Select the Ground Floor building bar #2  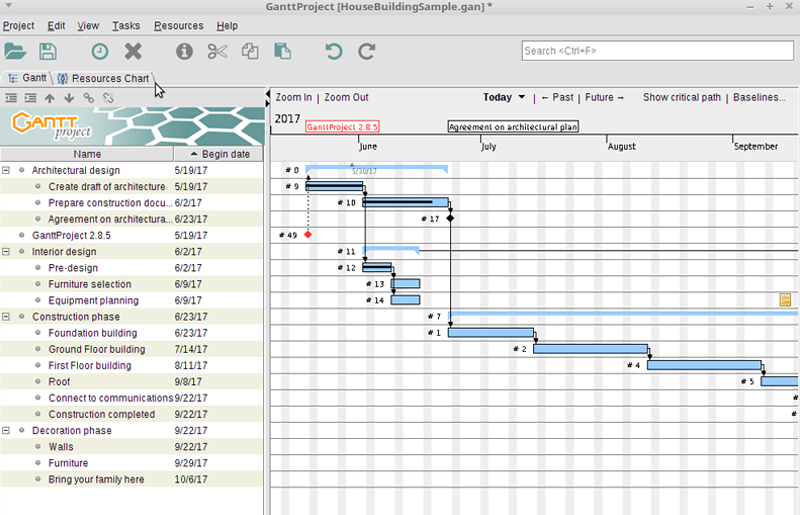pyautogui.click(x=590, y=349)
